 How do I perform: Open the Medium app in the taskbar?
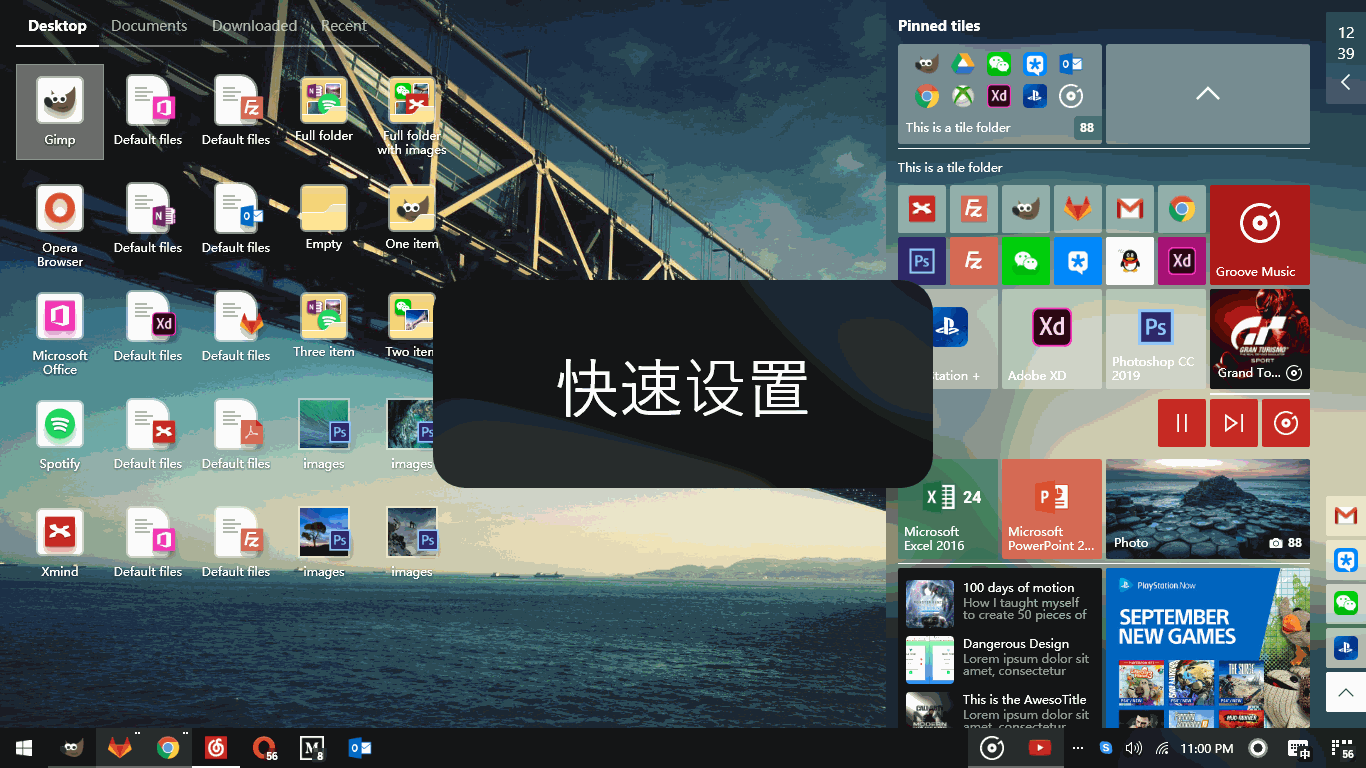pyautogui.click(x=312, y=748)
